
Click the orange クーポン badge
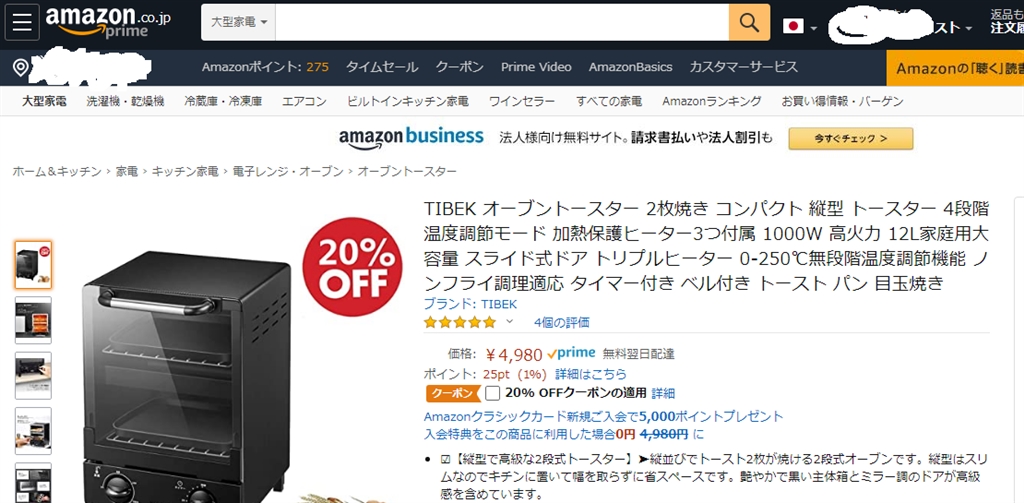452,393
